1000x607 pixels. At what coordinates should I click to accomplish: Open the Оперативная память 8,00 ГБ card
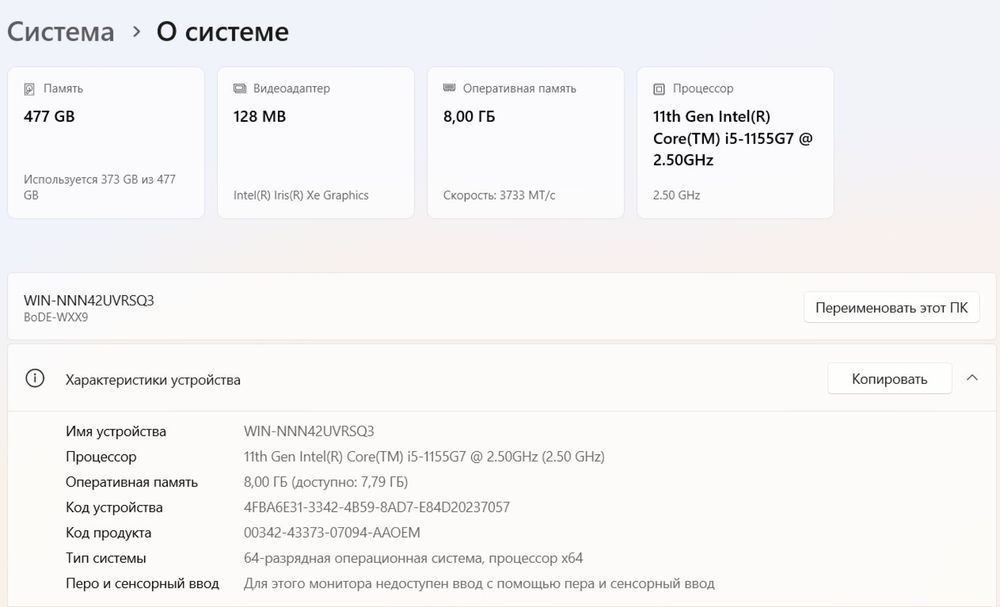526,143
